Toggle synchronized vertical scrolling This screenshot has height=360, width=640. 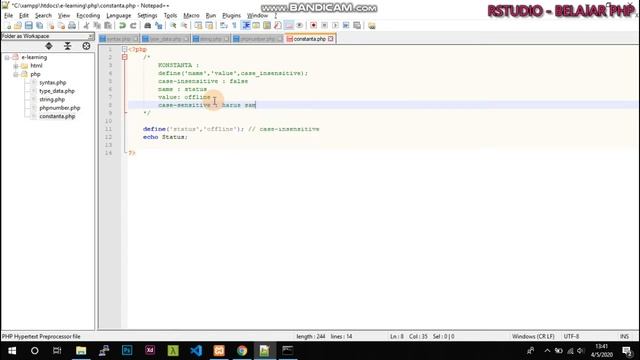pos(198,26)
